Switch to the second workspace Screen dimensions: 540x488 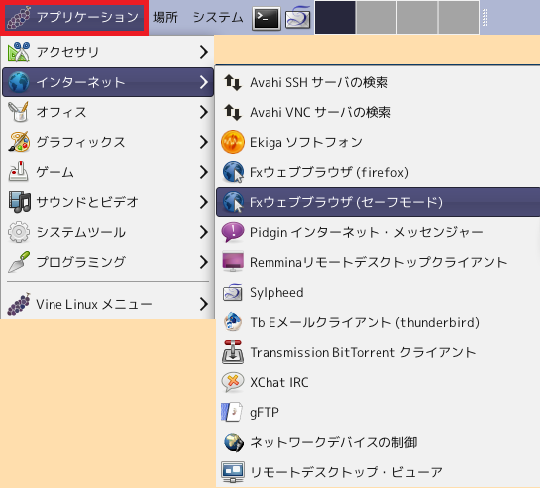click(376, 18)
